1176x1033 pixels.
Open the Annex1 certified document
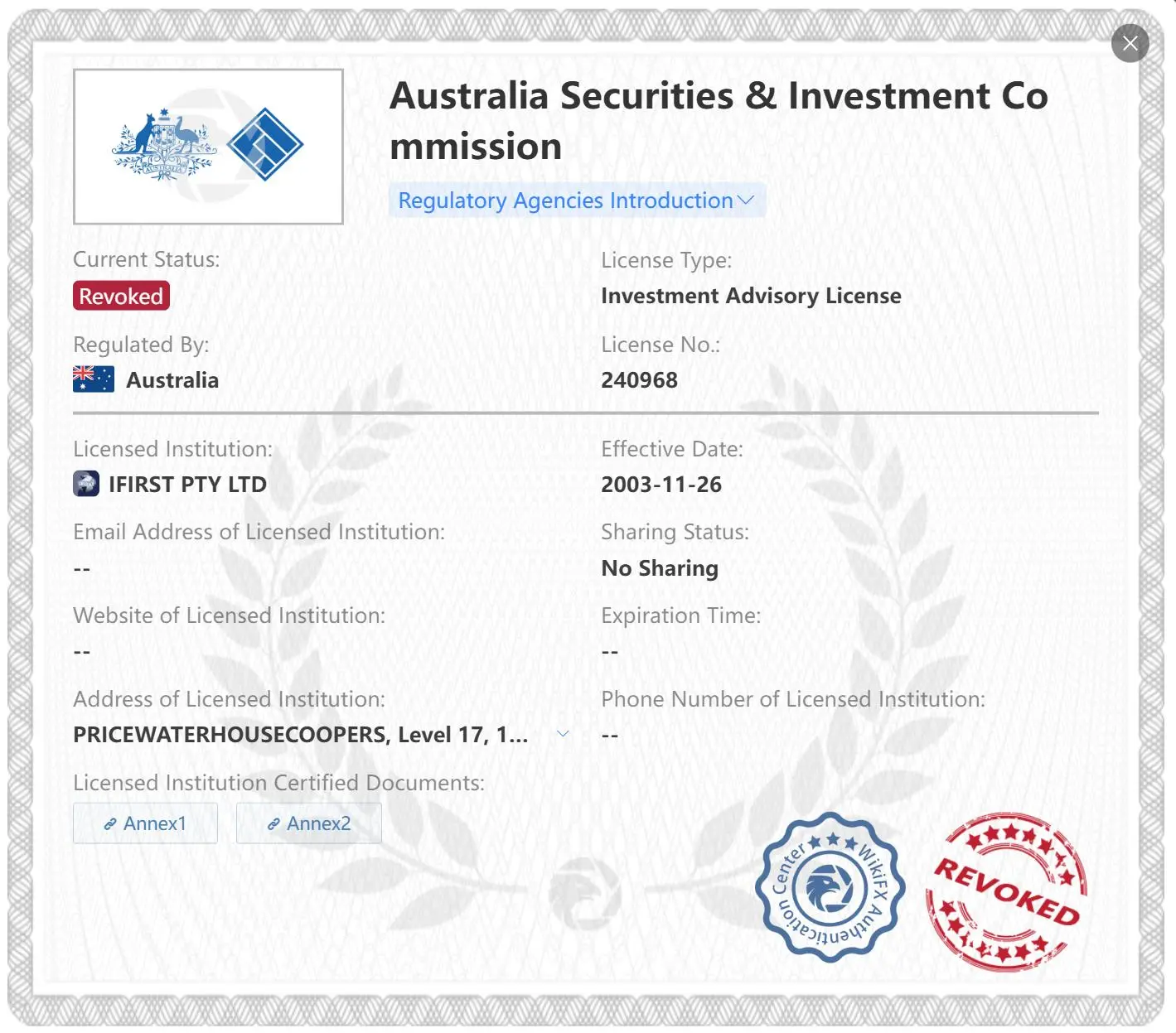[x=145, y=823]
